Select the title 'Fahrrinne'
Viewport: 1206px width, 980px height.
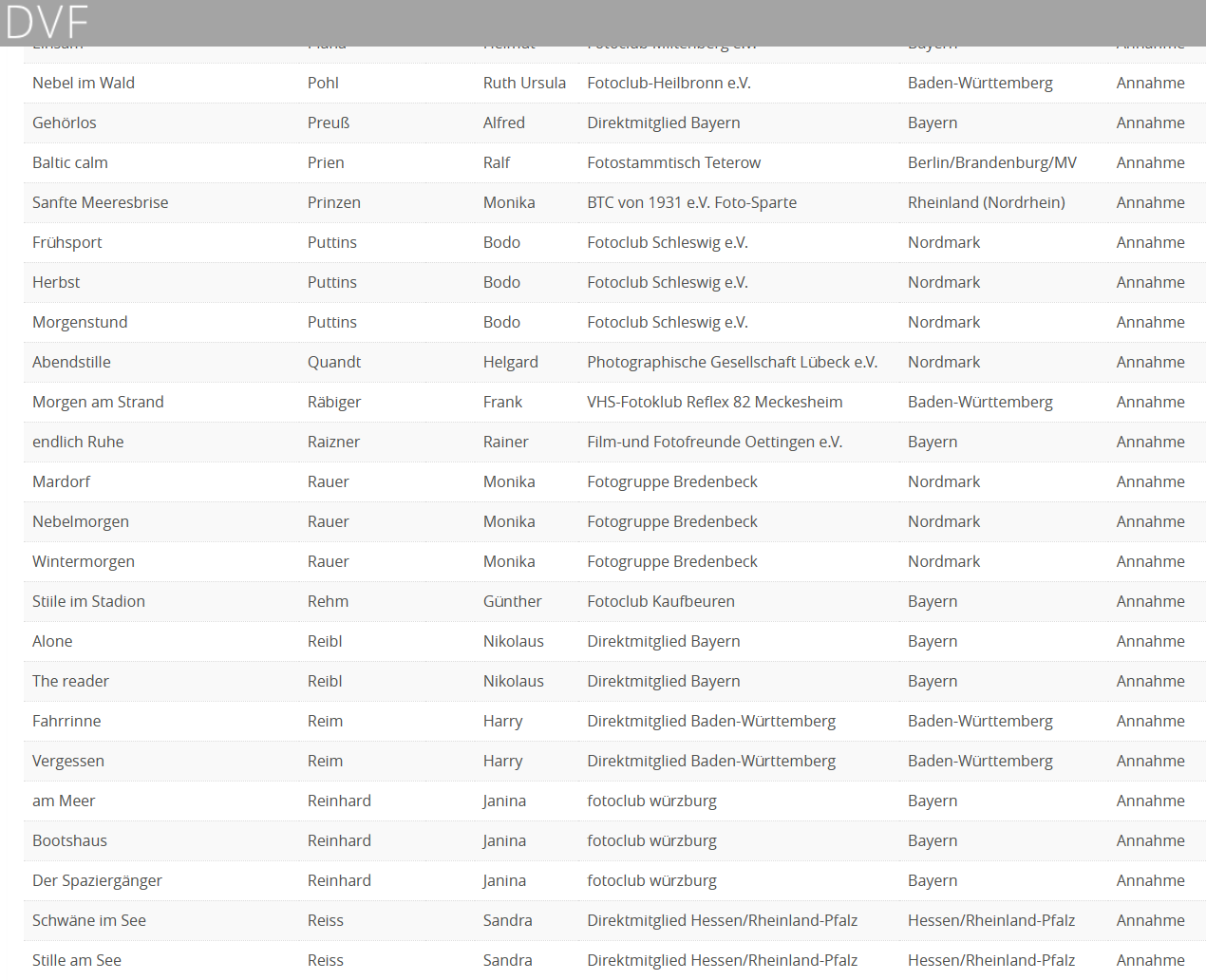66,721
